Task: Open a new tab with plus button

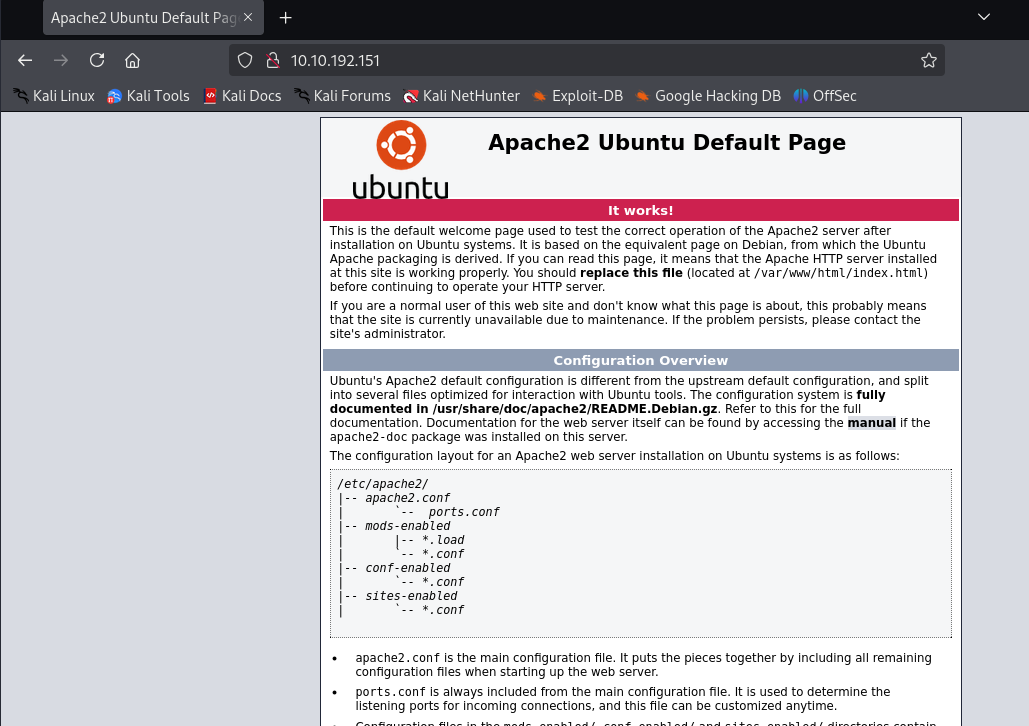Action: (285, 18)
